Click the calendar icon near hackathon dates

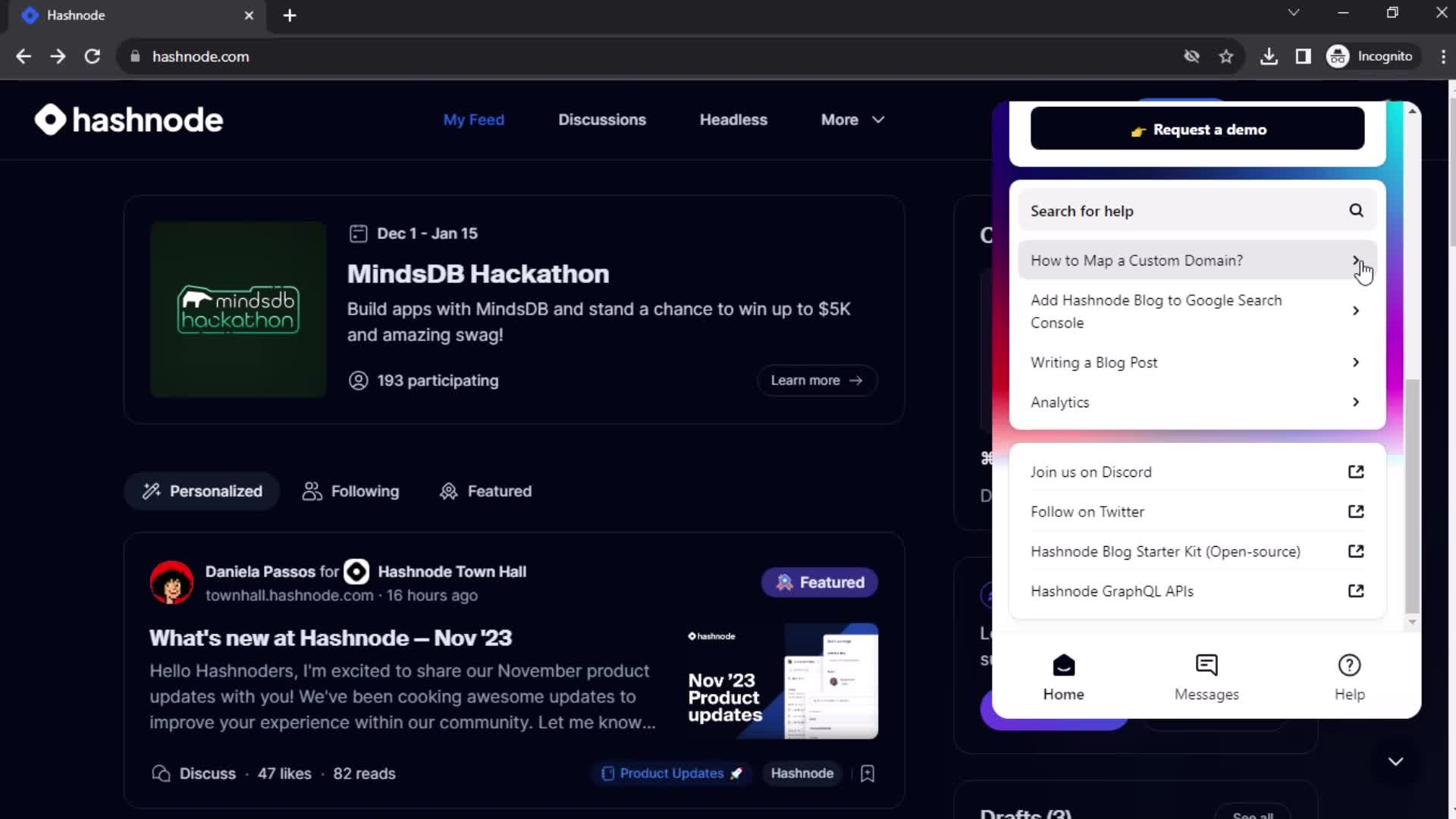358,233
